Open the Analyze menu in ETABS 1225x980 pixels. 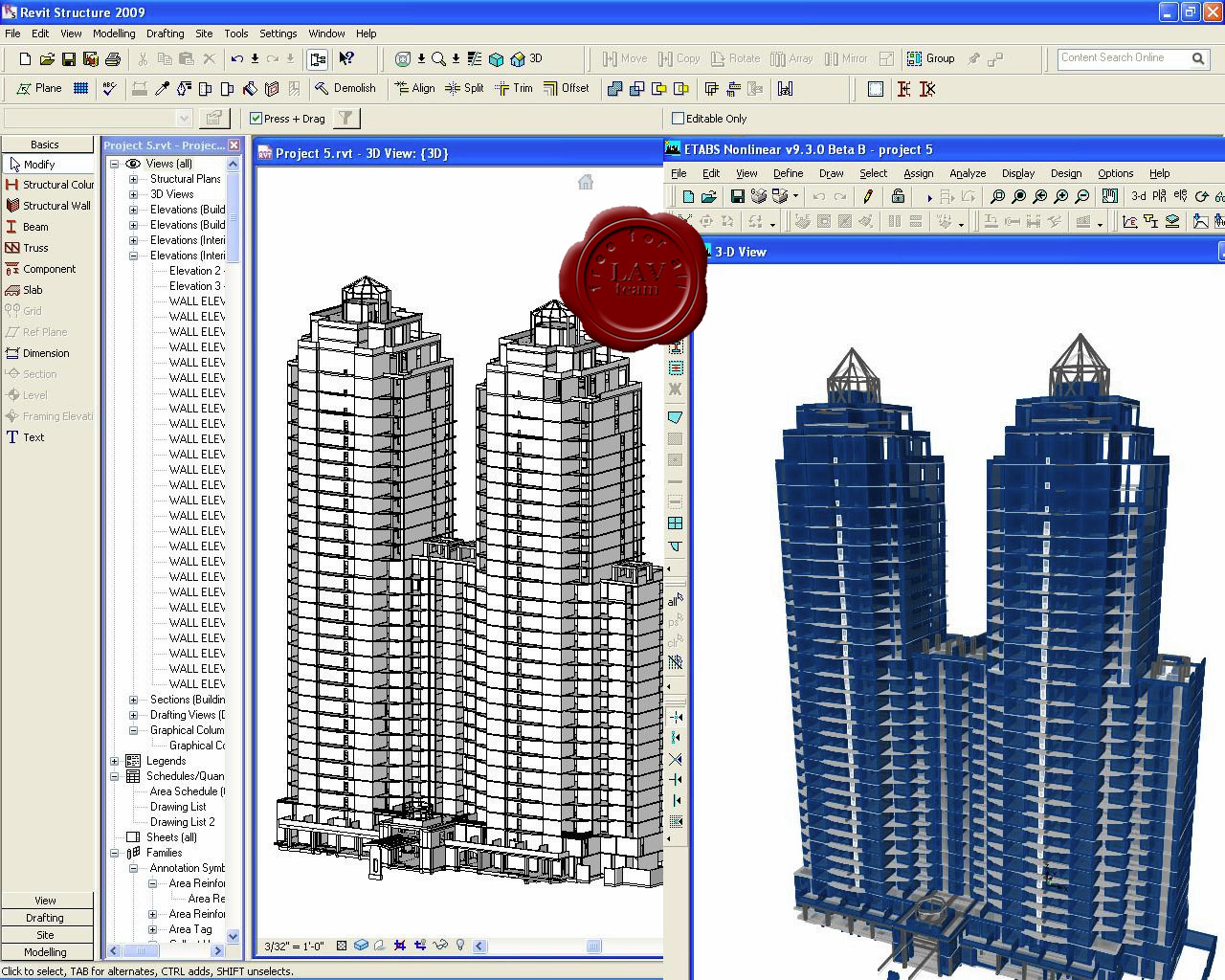click(x=968, y=173)
